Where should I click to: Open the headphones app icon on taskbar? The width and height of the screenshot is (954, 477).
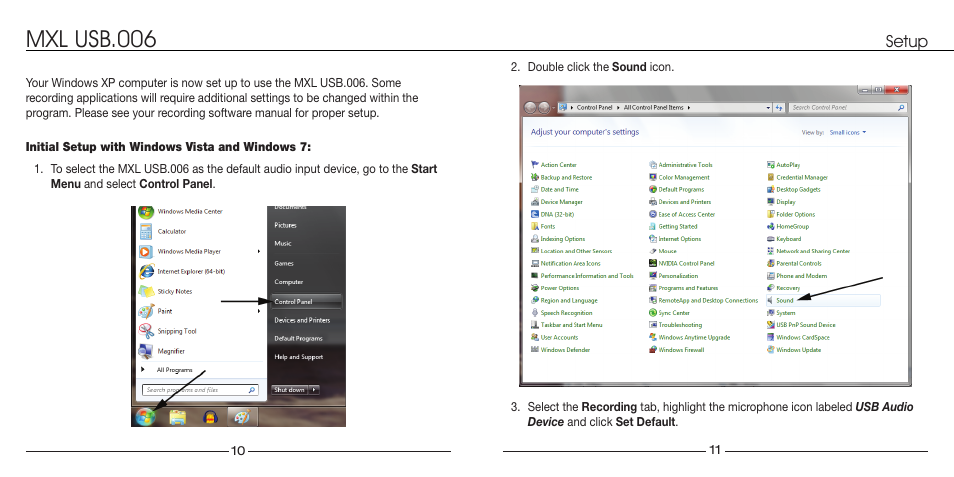(210, 417)
